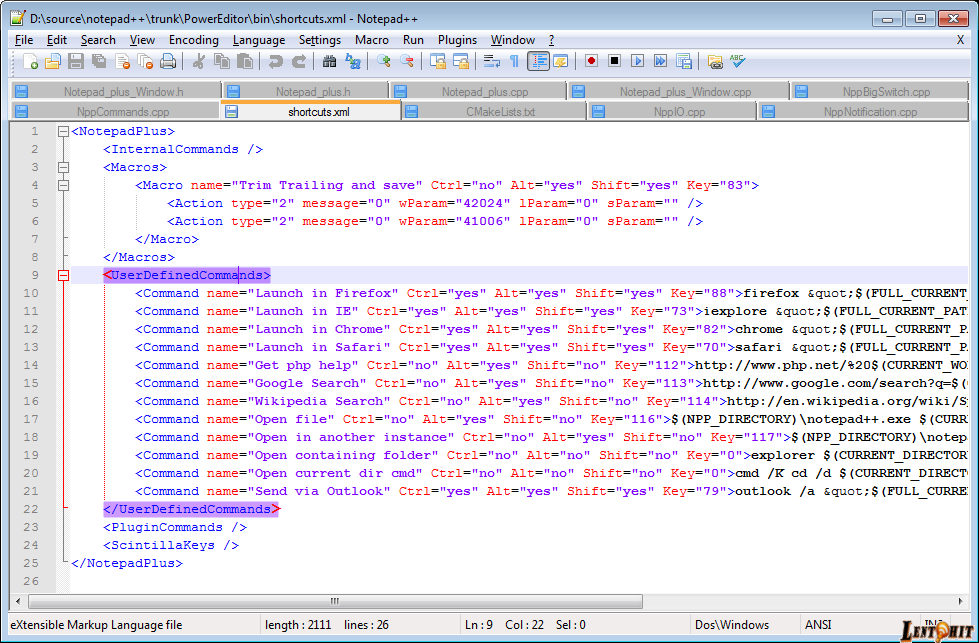Open the Replace dialog icon
The width and height of the screenshot is (979, 643).
click(x=353, y=61)
